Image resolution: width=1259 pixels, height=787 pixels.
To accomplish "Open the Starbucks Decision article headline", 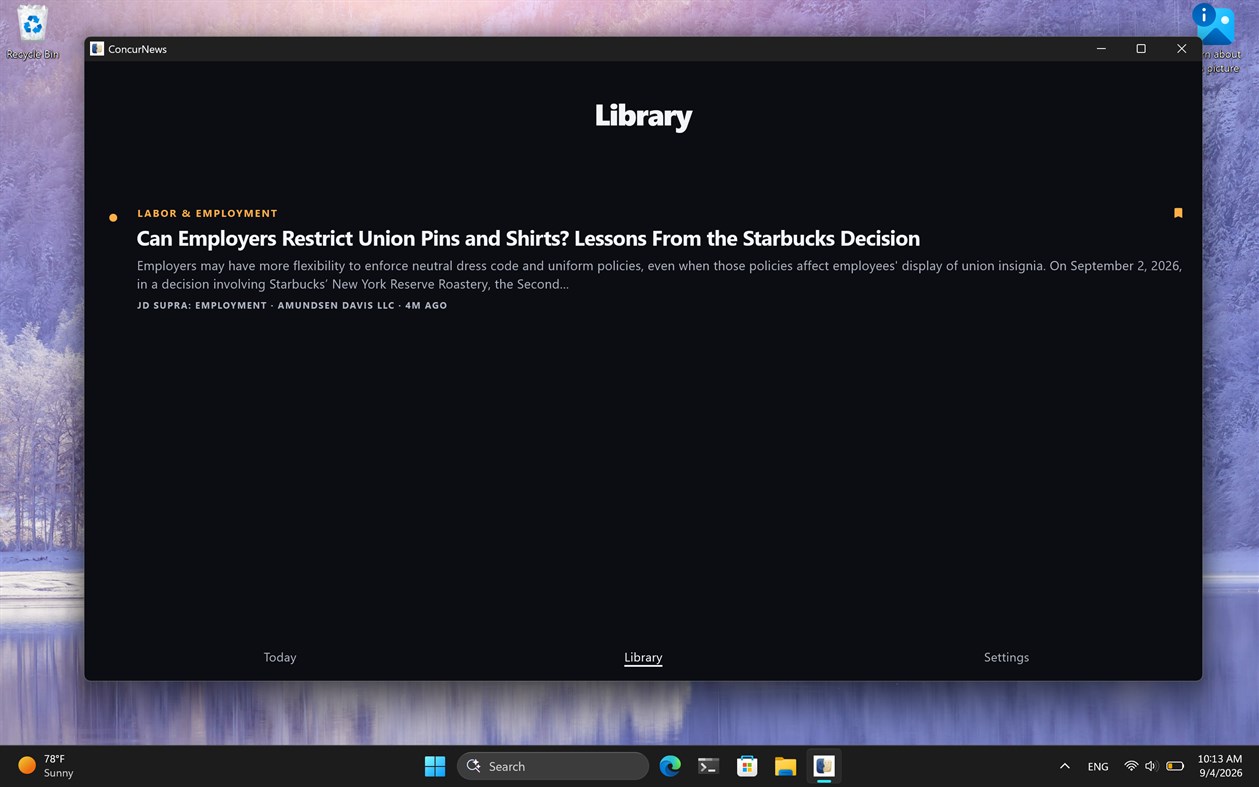I will (x=528, y=238).
